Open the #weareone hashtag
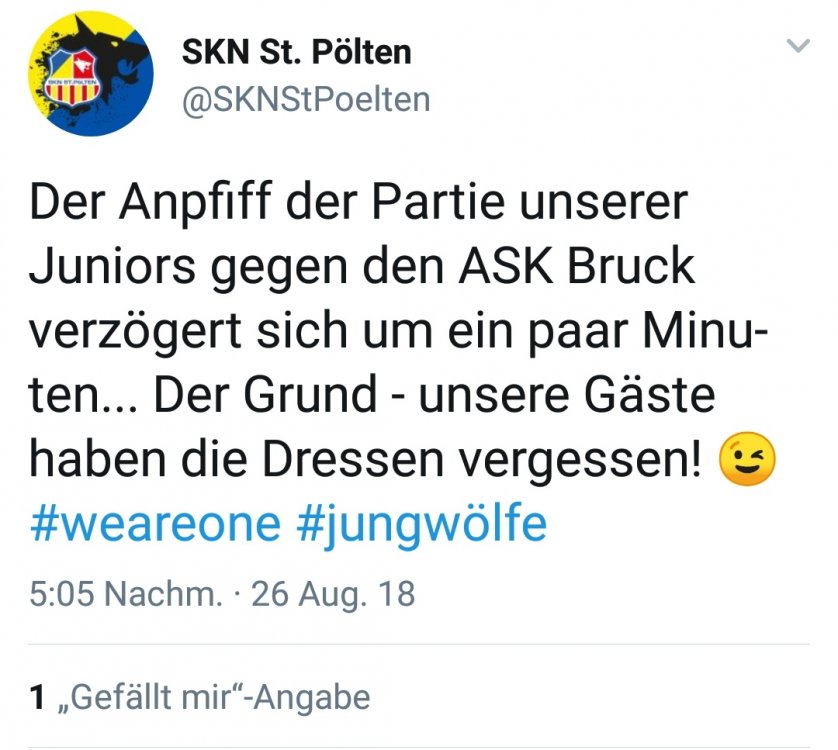 (155, 524)
